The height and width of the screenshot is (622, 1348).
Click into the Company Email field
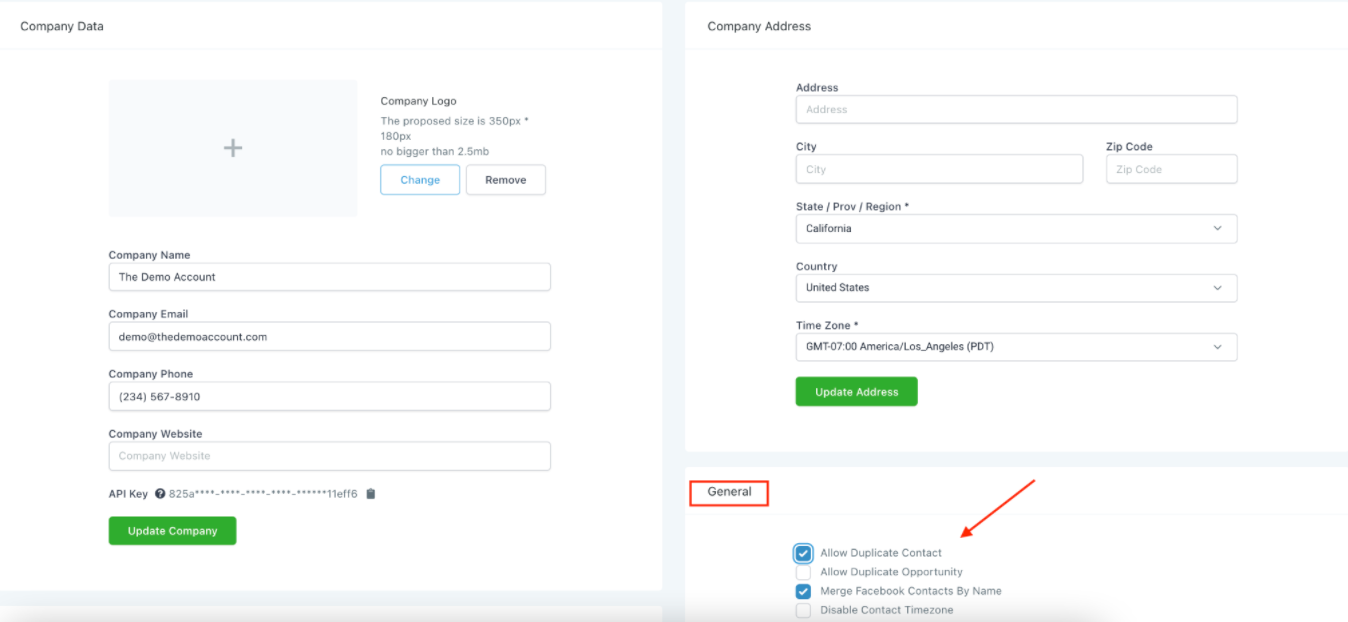pyautogui.click(x=329, y=337)
